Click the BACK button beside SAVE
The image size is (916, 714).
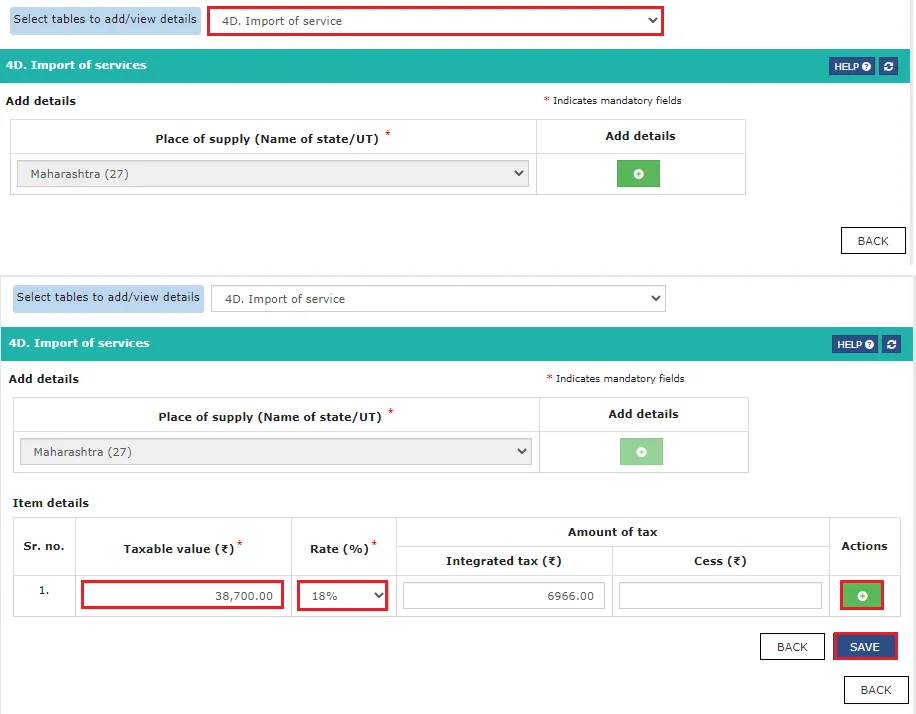pos(792,647)
